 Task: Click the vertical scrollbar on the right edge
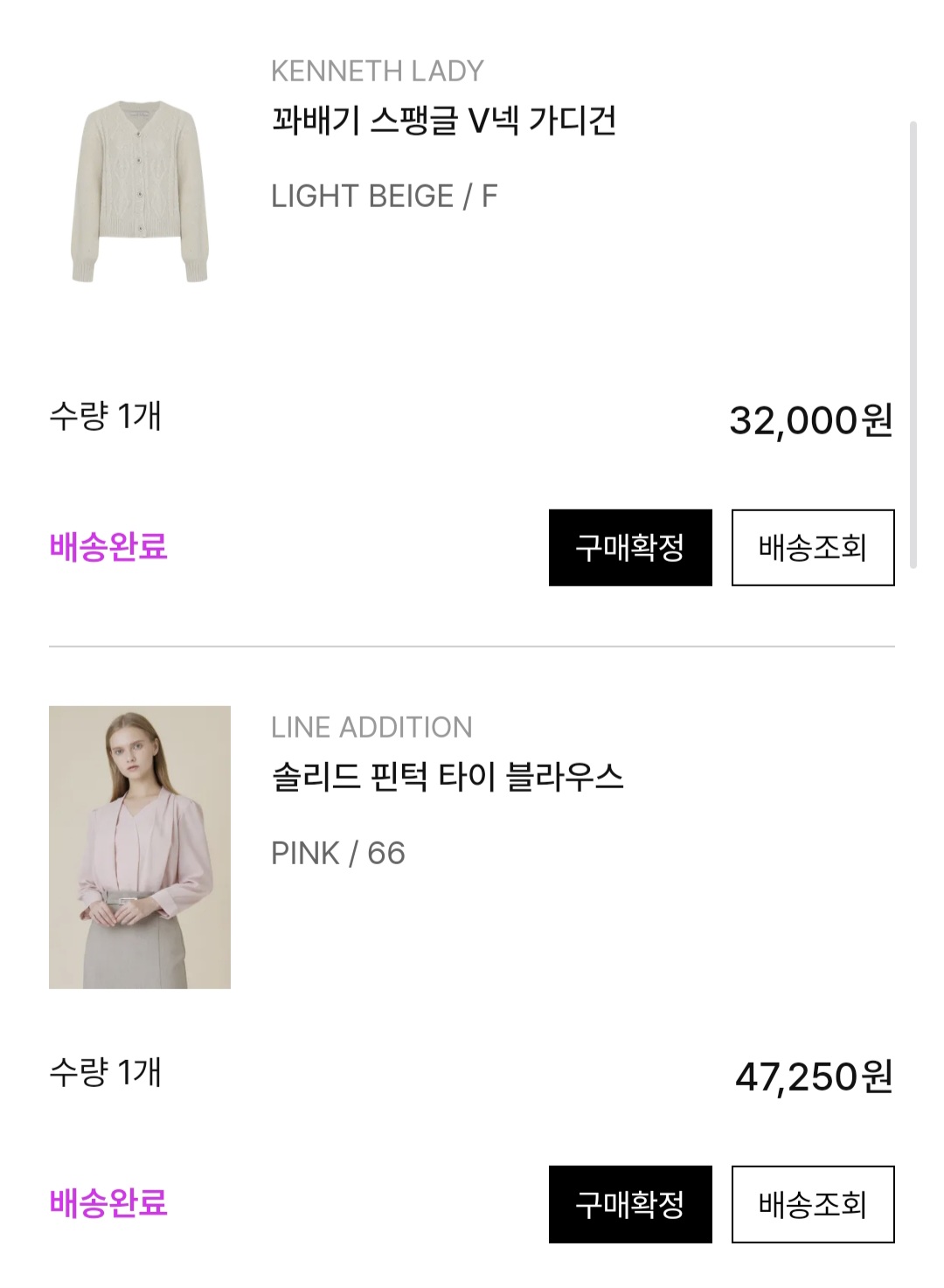pyautogui.click(x=913, y=345)
